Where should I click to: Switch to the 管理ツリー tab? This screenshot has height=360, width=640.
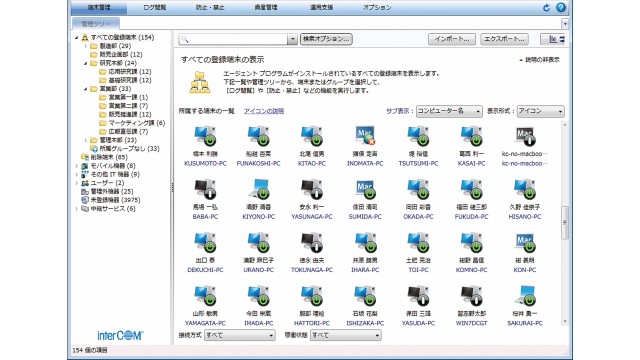[x=96, y=24]
